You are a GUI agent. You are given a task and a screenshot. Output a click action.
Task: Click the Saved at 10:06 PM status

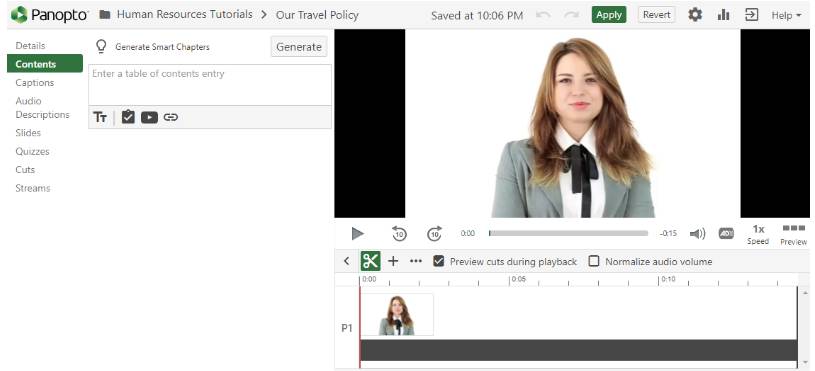(x=477, y=16)
